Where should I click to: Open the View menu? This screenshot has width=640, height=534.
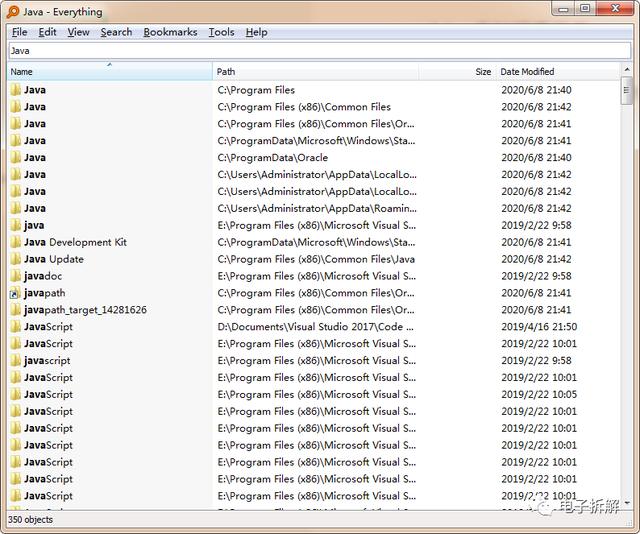tap(78, 32)
